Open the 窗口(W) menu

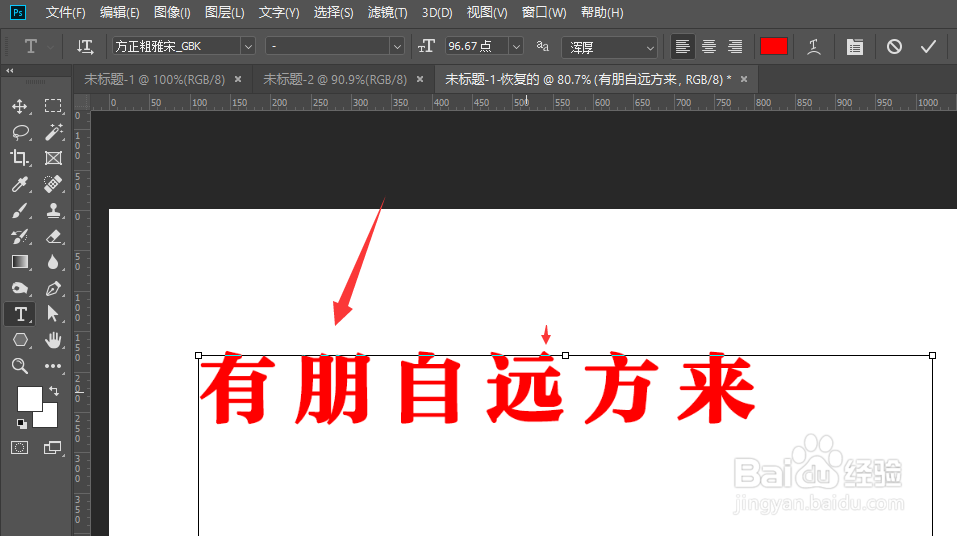[x=544, y=12]
